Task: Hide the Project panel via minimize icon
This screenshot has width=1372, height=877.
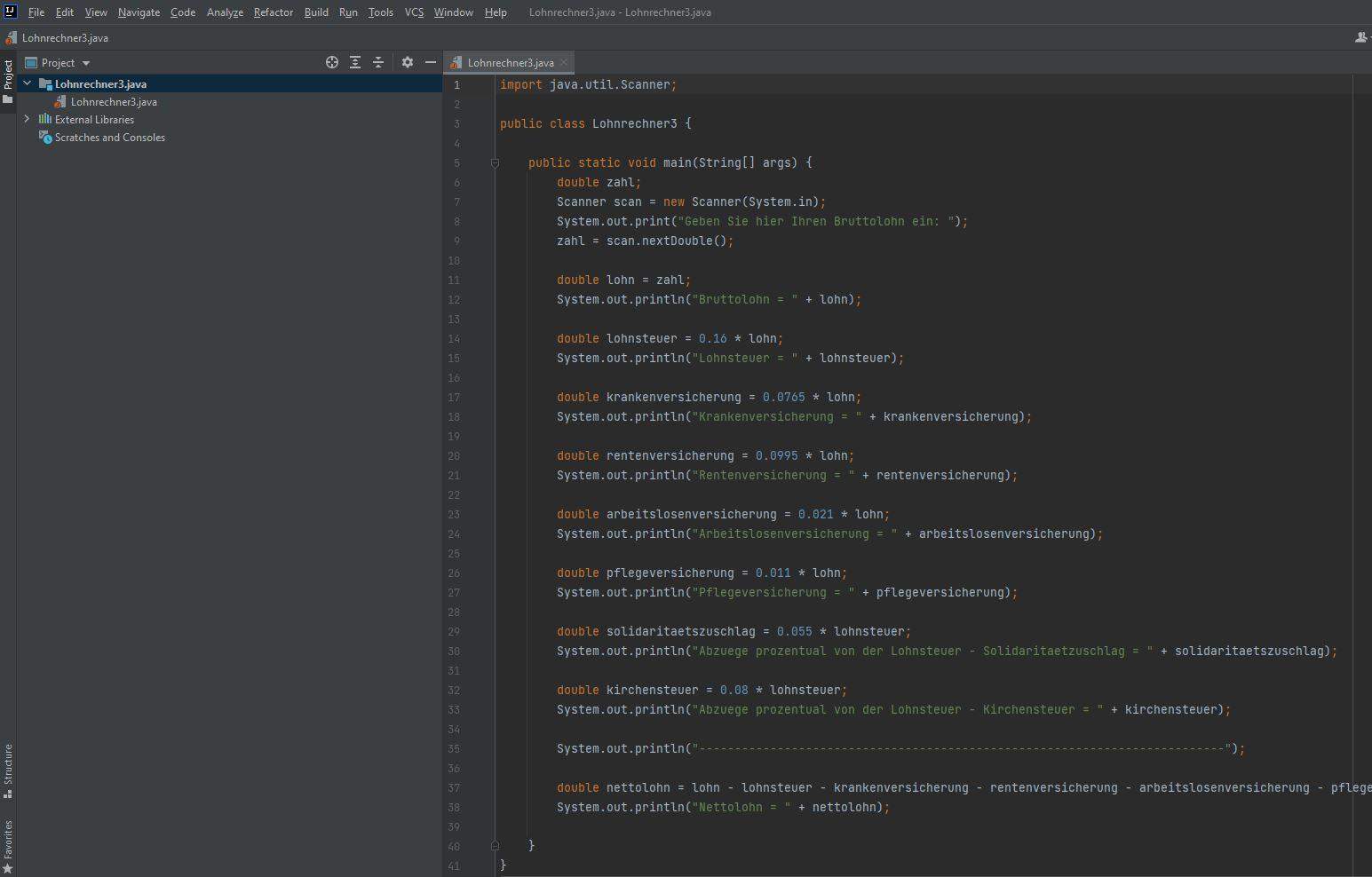Action: 431,62
